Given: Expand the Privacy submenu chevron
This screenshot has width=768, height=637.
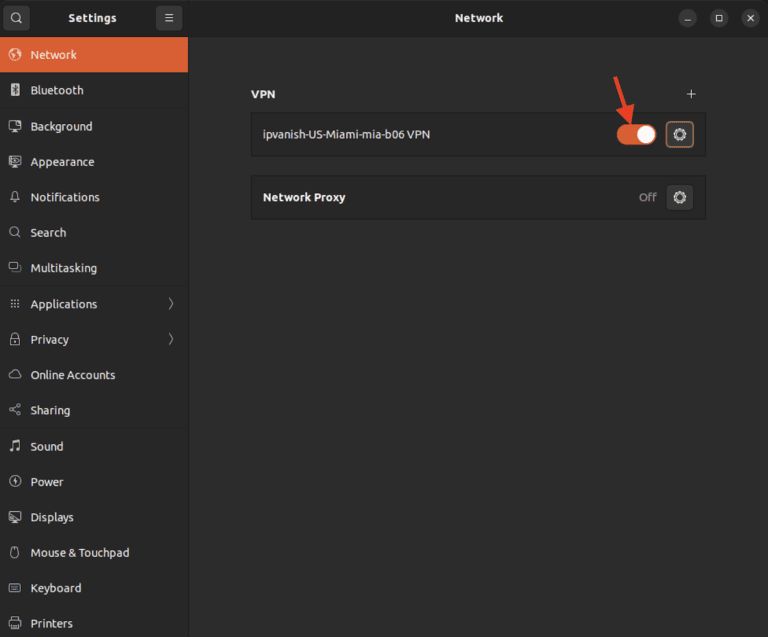Looking at the screenshot, I should tap(171, 339).
